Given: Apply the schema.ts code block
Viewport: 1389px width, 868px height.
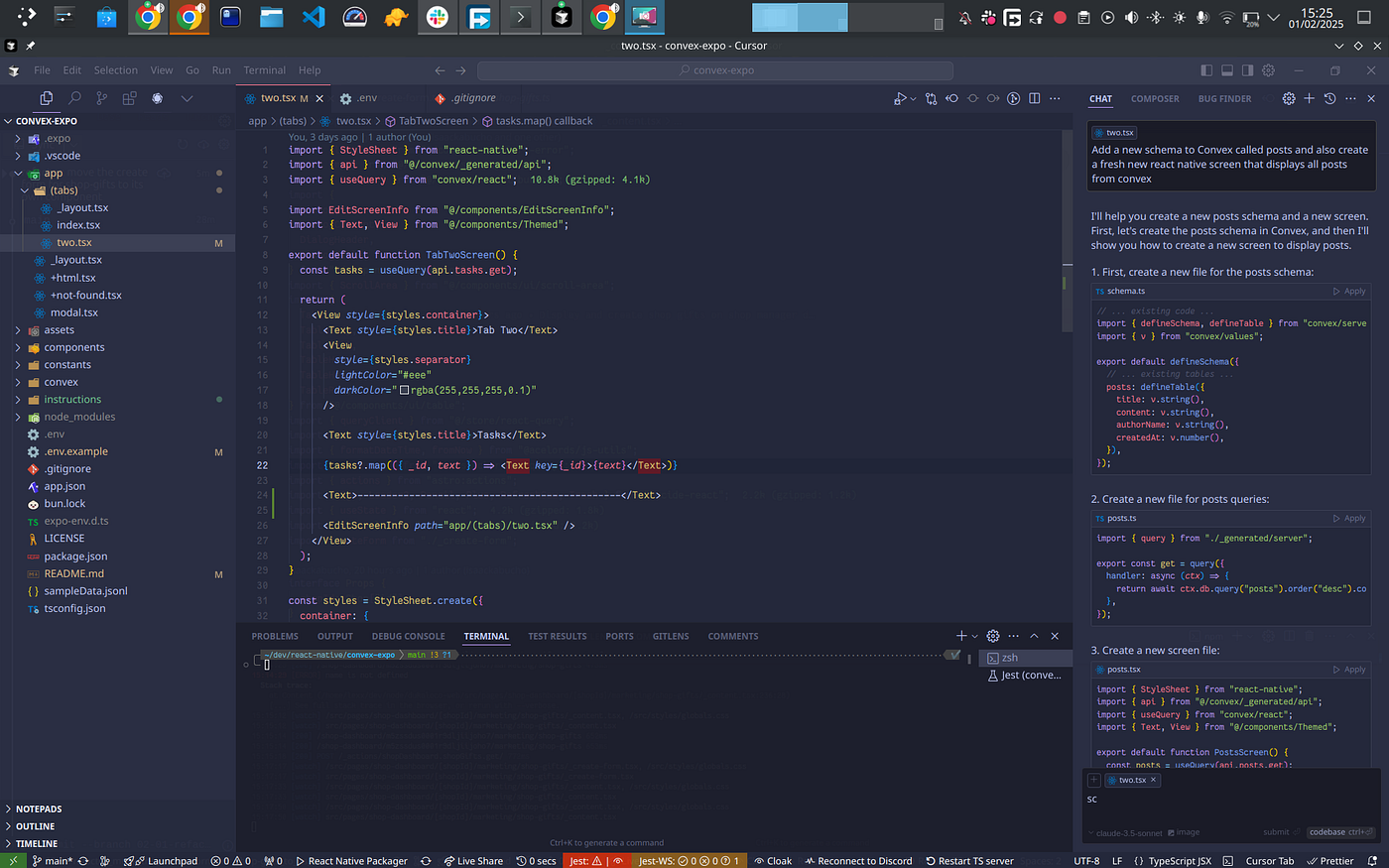Looking at the screenshot, I should click(1349, 292).
